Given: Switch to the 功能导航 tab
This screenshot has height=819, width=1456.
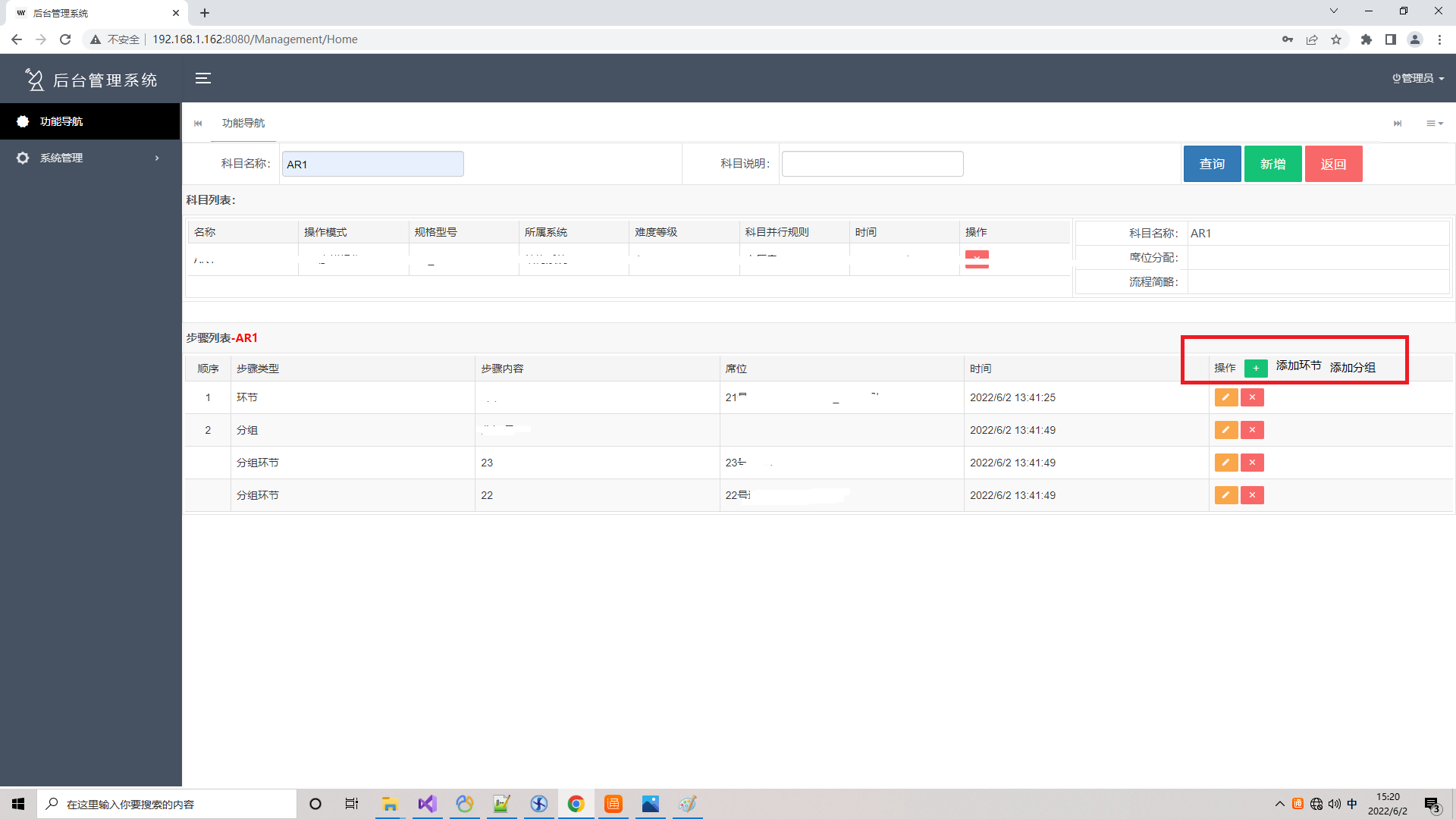Looking at the screenshot, I should (243, 123).
